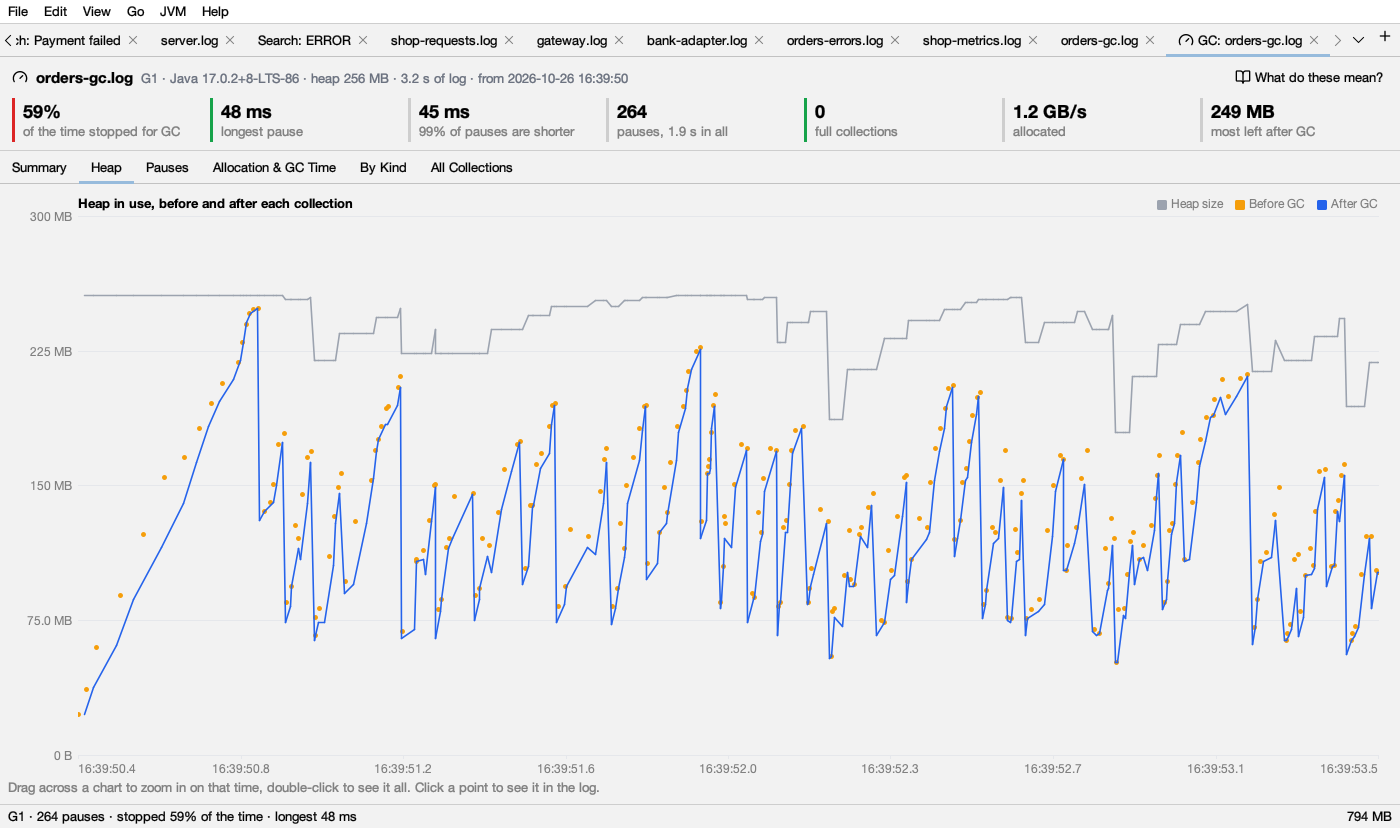
Task: Open the Edit menu
Action: 56,11
